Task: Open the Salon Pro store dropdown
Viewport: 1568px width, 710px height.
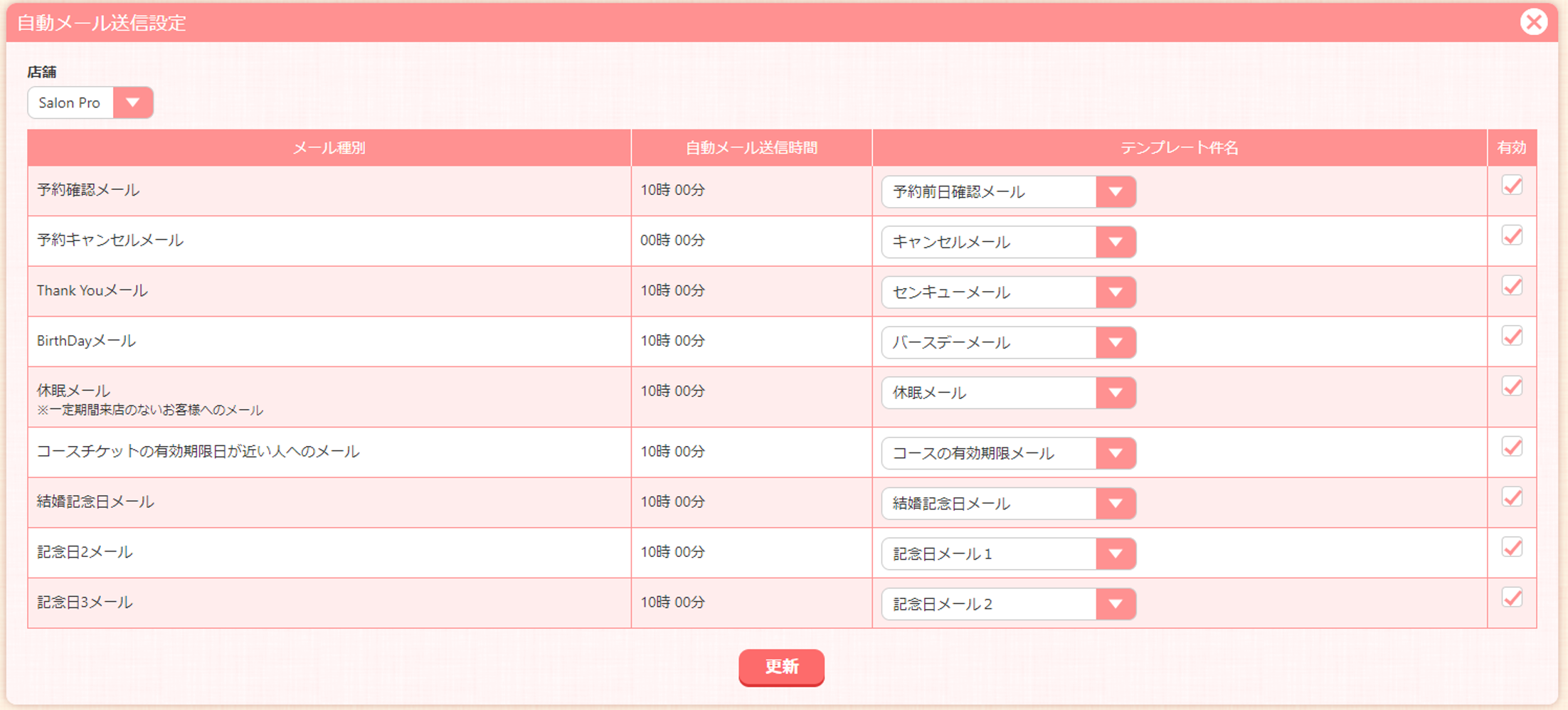Action: click(90, 102)
